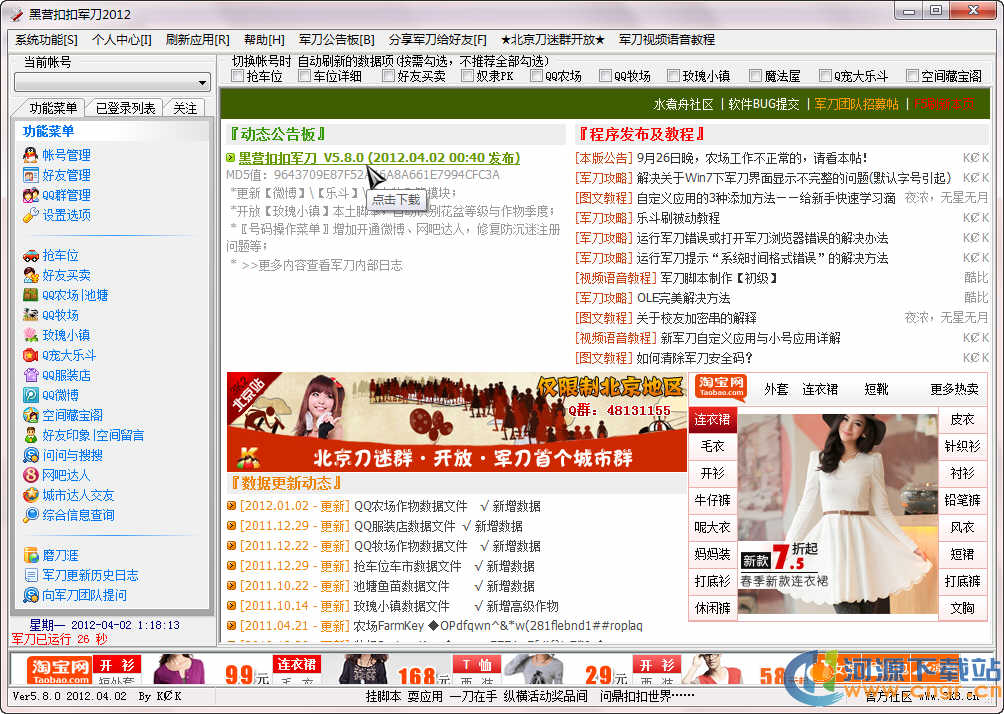
Task: Click the 网吧达人 icon
Action: [31, 475]
